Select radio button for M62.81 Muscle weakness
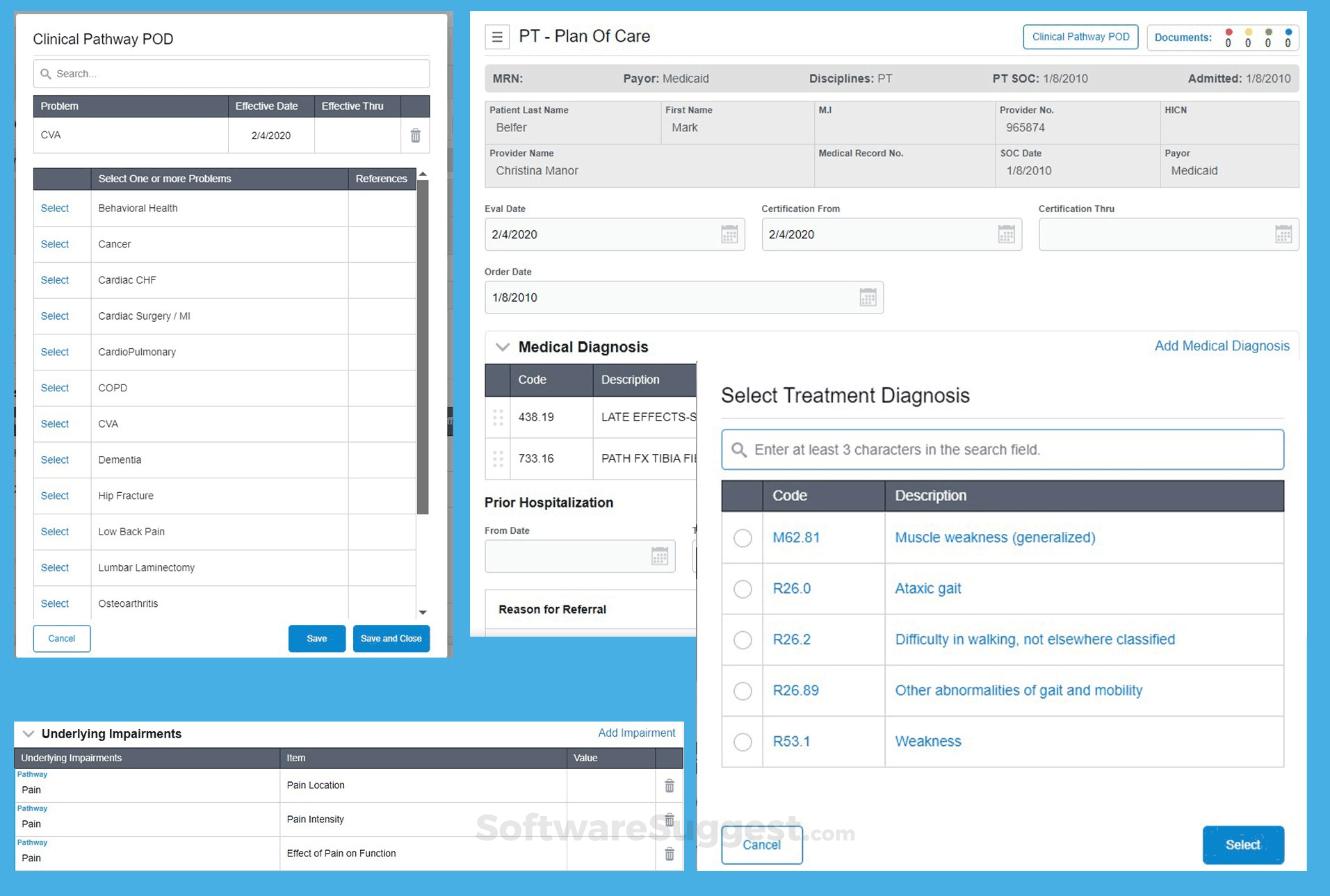 (743, 538)
